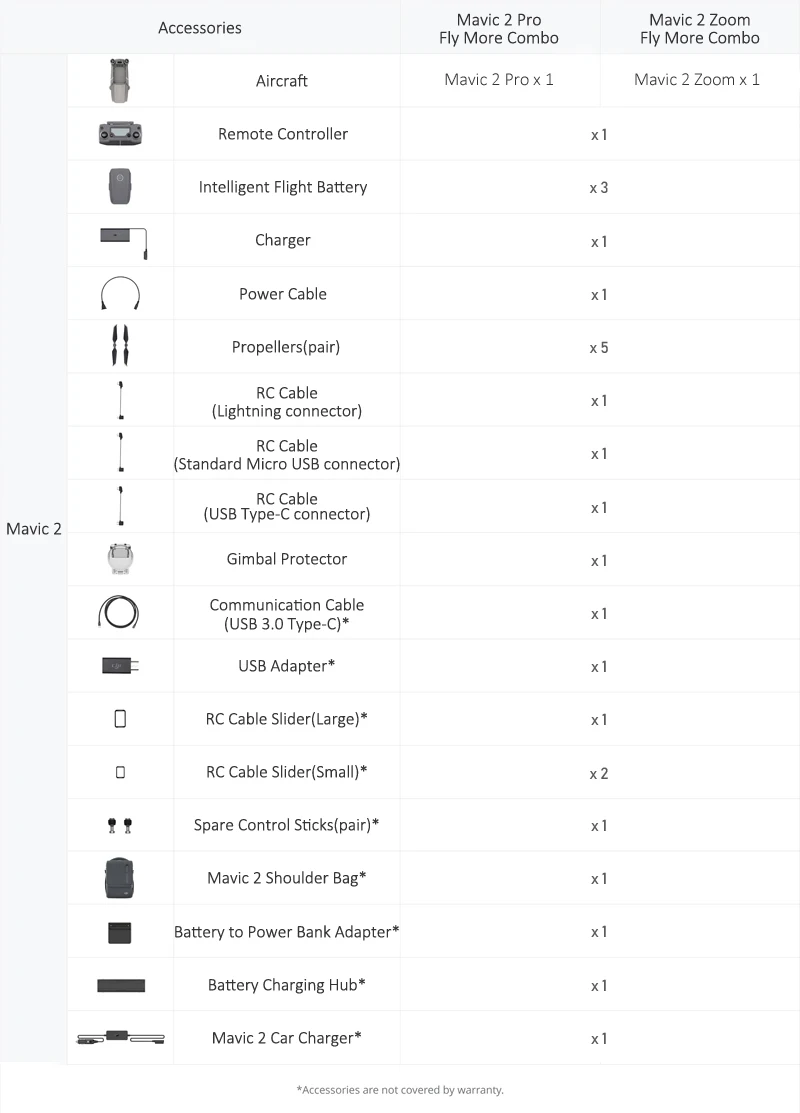Click the Remote Controller icon
800x1113 pixels.
120,133
